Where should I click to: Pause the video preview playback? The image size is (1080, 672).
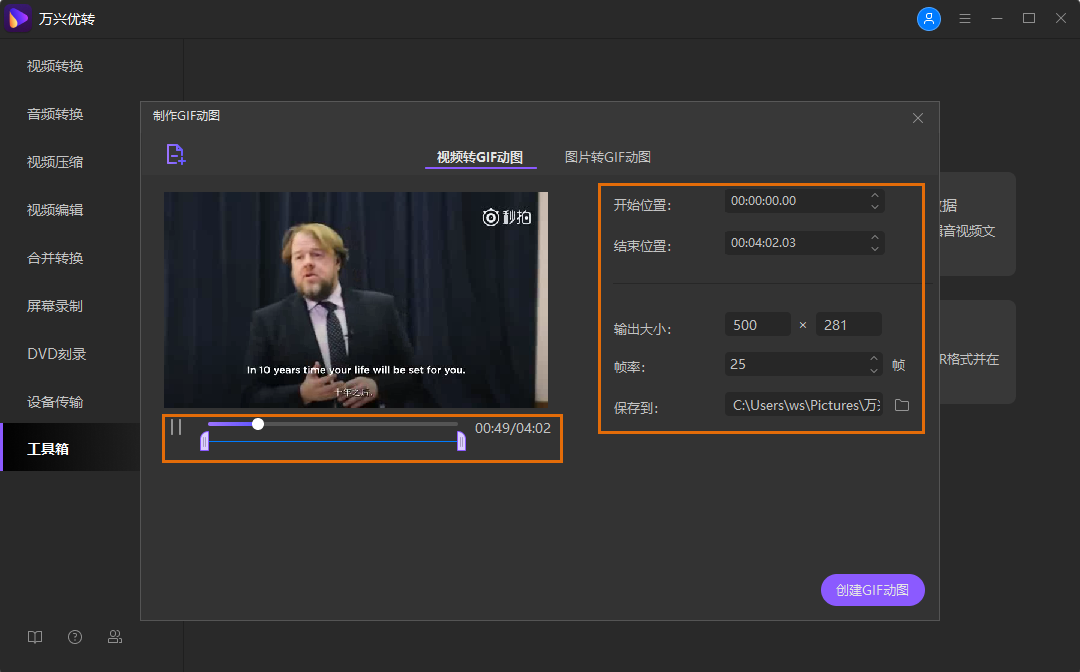coord(176,427)
